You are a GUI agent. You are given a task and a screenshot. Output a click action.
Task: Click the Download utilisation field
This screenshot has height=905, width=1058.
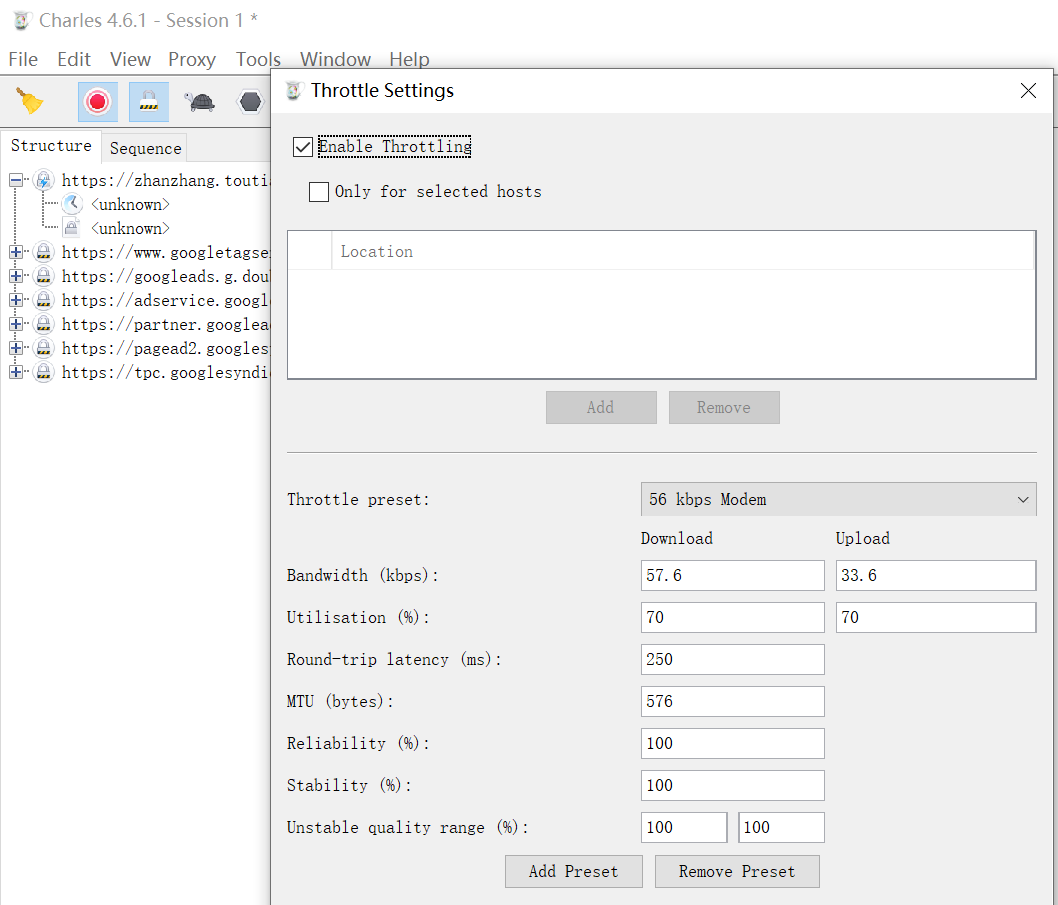[x=732, y=618]
